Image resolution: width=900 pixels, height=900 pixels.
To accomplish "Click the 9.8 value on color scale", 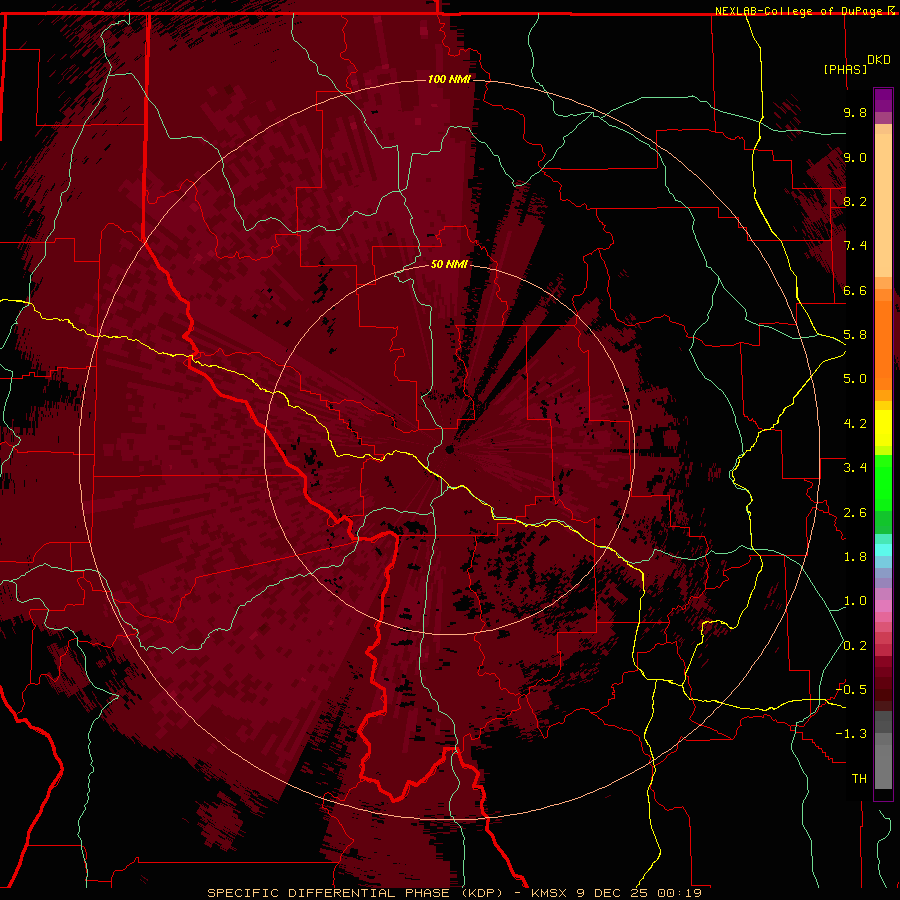I will pyautogui.click(x=855, y=112).
